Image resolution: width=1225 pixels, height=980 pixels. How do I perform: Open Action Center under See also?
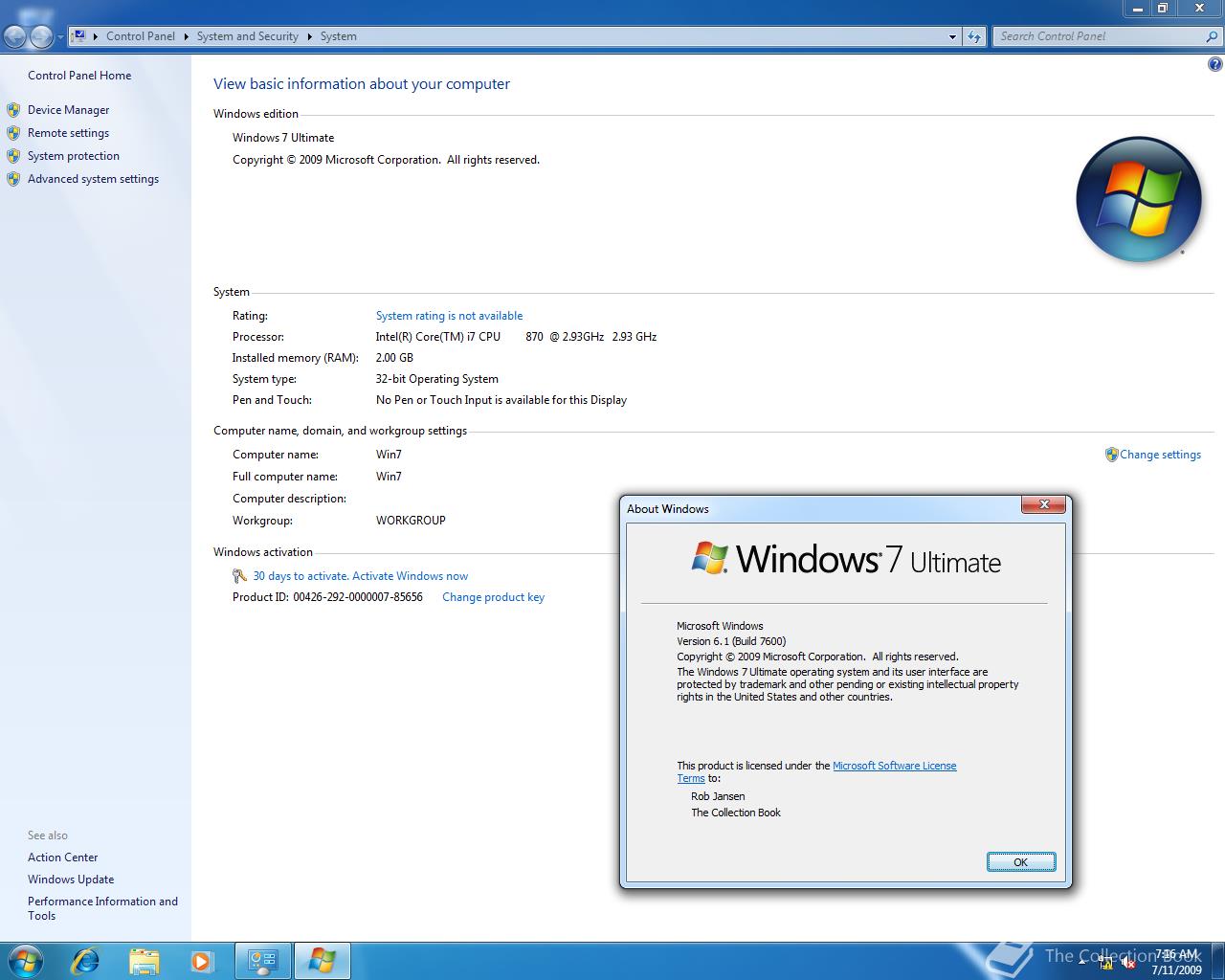coord(62,857)
